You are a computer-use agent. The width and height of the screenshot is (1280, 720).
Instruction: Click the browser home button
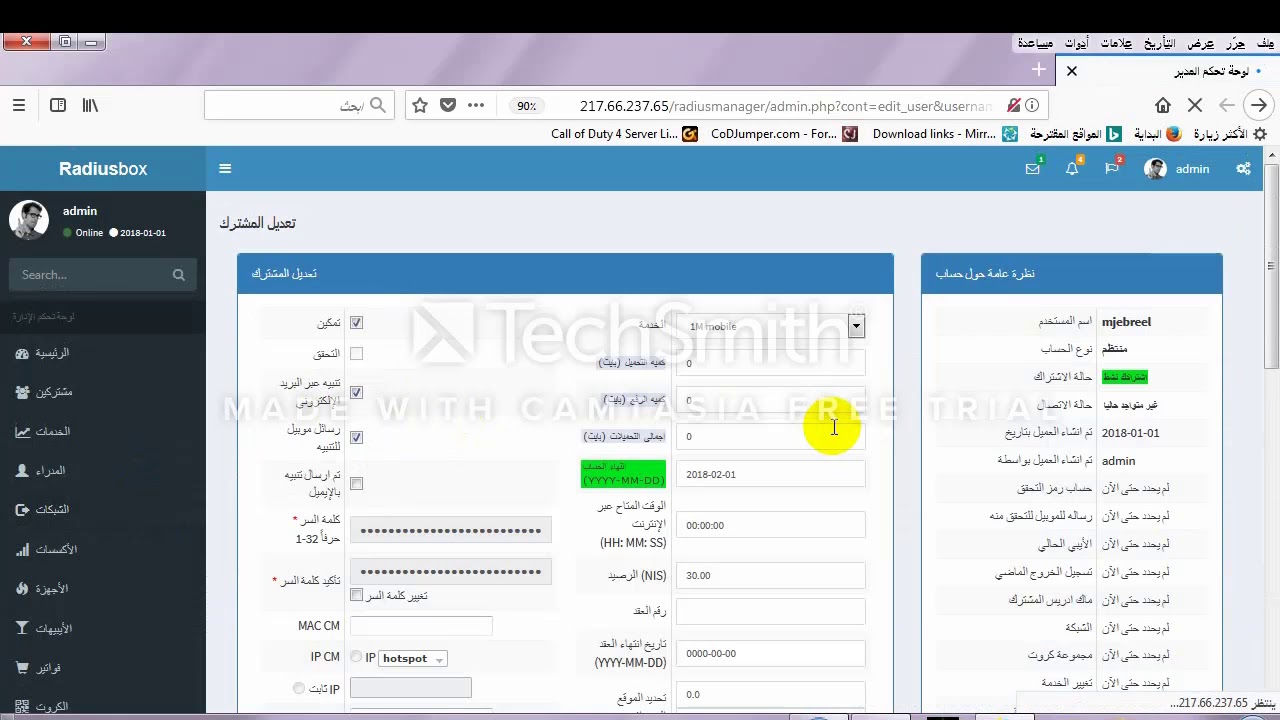(x=1163, y=105)
